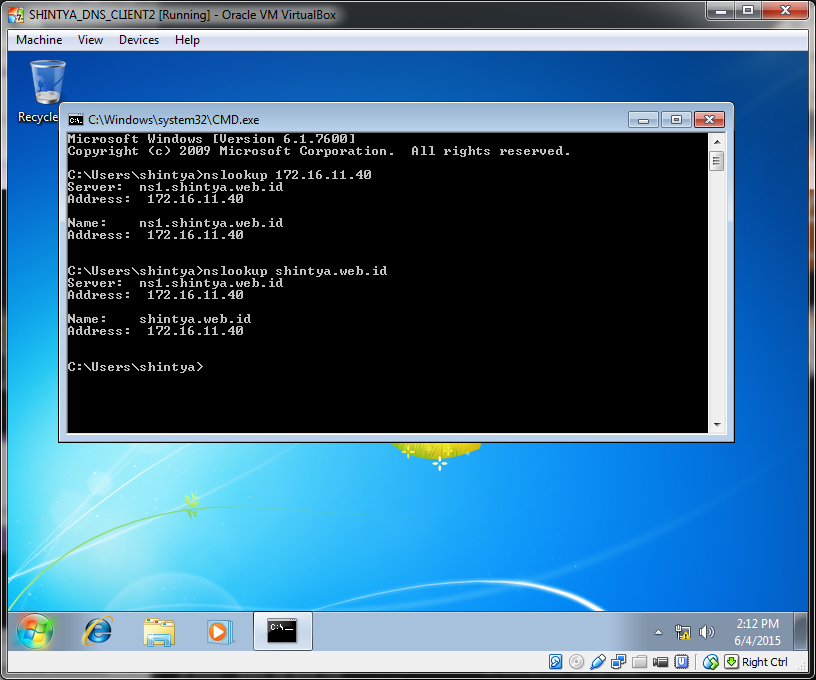The height and width of the screenshot is (680, 816).
Task: Click VirtualBox shared folders indicator
Action: [640, 662]
